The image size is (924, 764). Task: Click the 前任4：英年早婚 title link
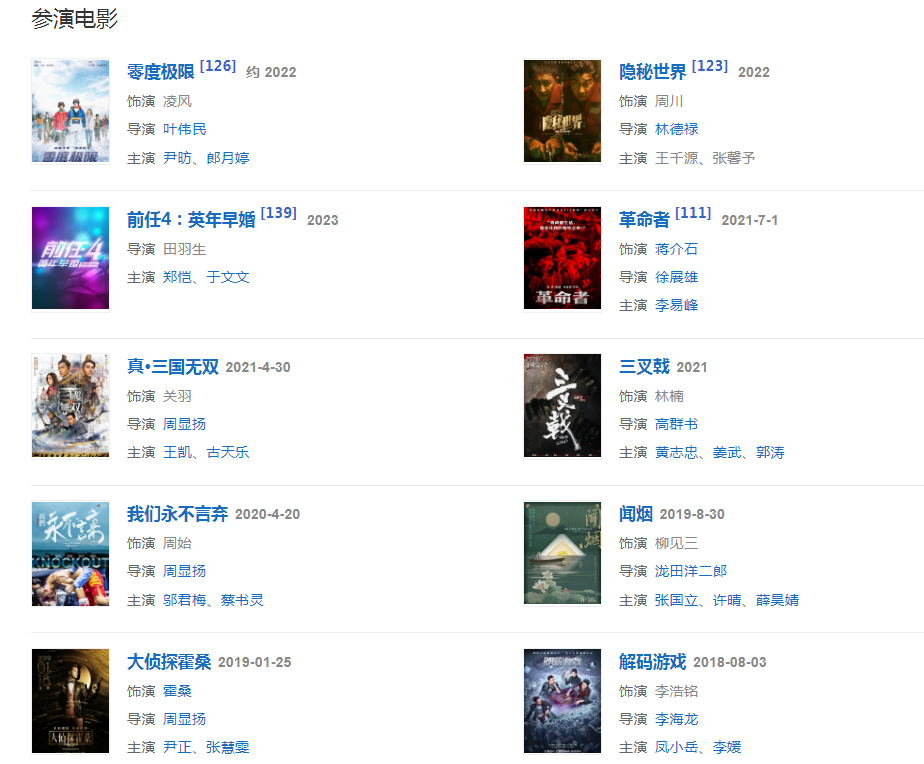tap(191, 220)
